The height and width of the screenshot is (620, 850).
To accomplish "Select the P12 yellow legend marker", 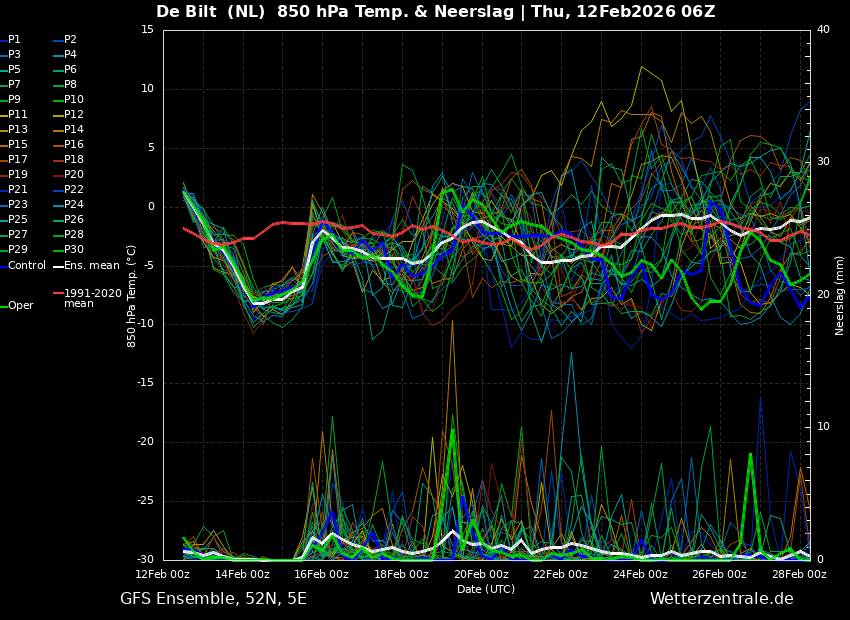I will click(58, 115).
